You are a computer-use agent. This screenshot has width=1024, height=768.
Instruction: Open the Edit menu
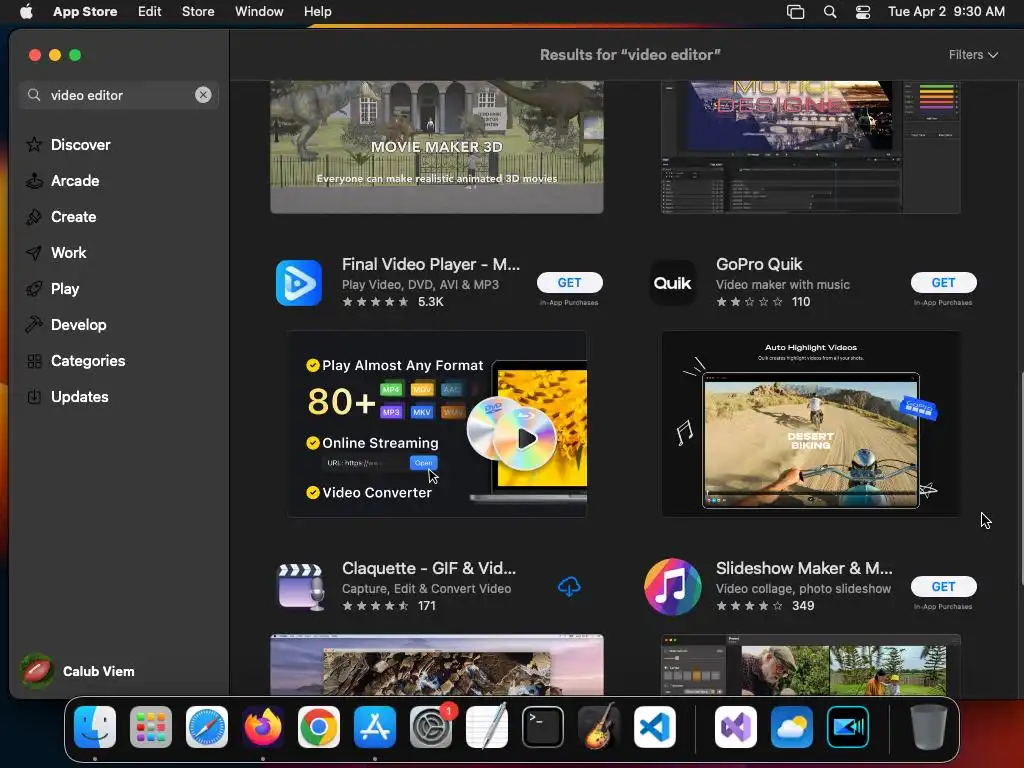tap(150, 12)
